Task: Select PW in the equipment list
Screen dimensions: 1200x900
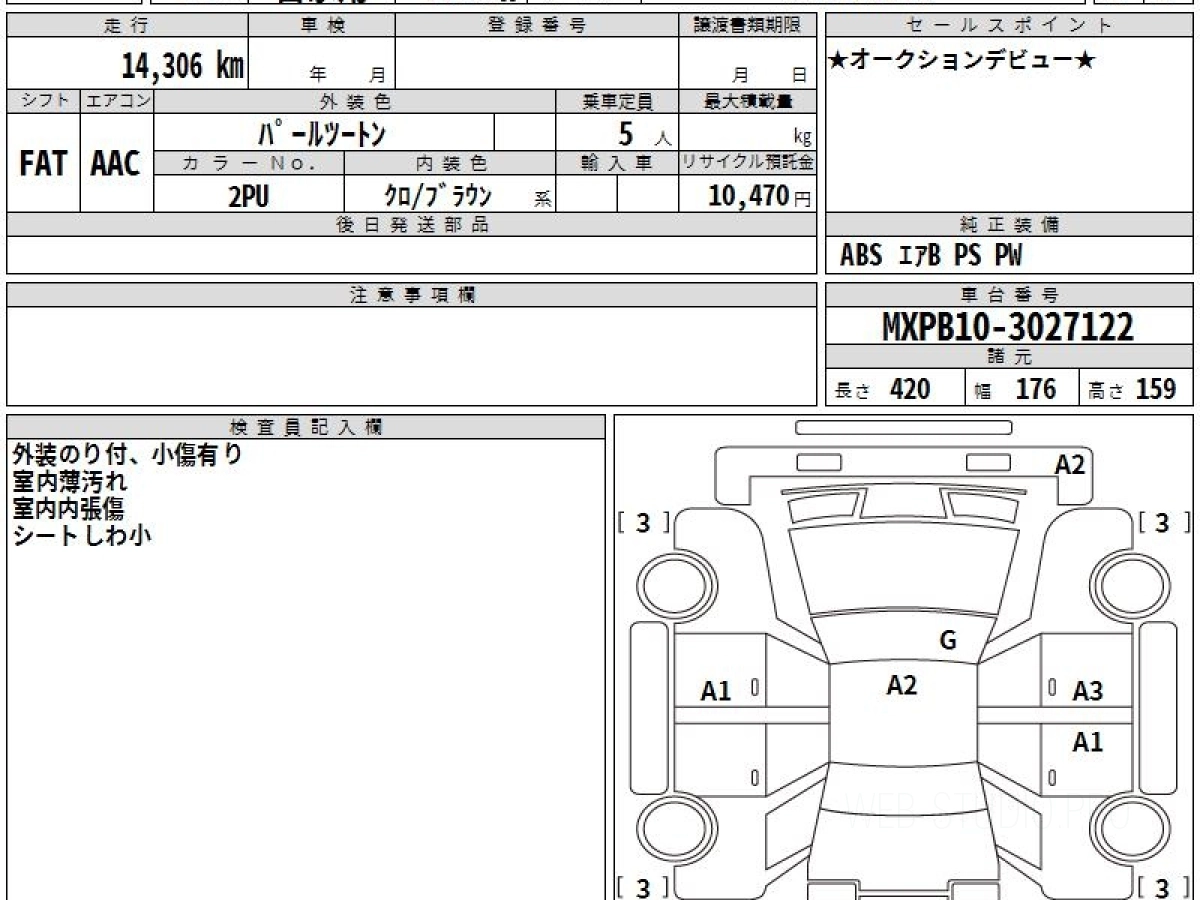Action: pyautogui.click(x=1008, y=256)
